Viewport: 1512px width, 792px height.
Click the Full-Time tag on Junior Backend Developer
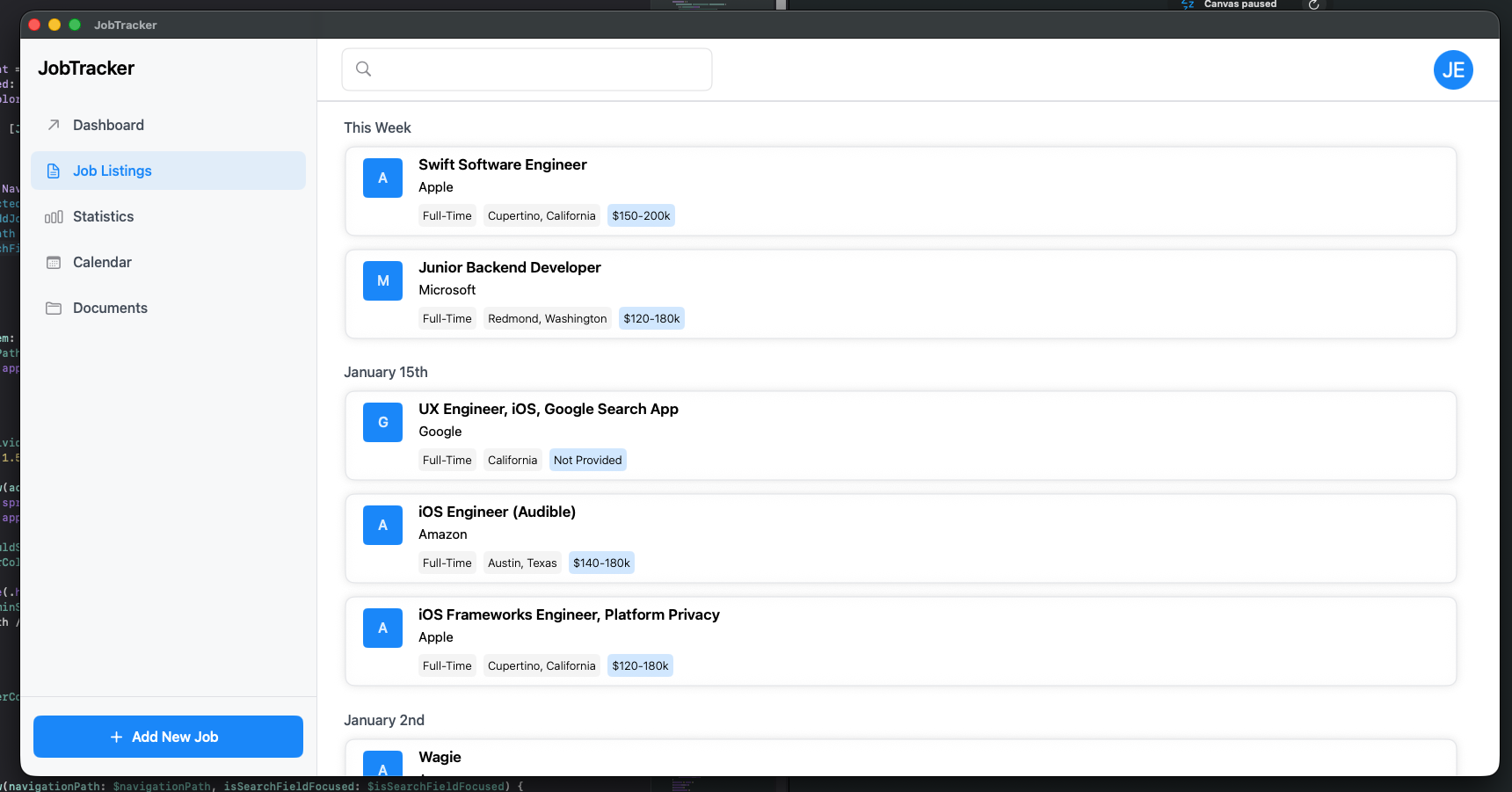[x=447, y=318]
